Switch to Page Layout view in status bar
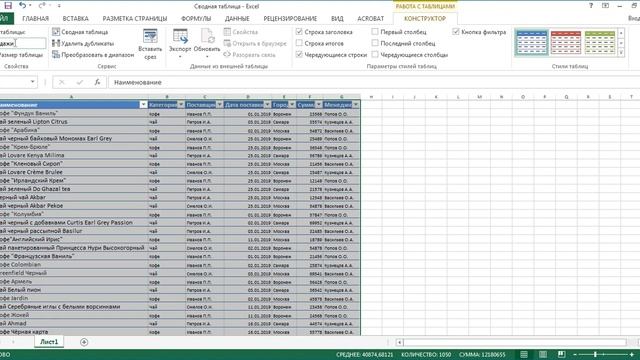 point(543,354)
